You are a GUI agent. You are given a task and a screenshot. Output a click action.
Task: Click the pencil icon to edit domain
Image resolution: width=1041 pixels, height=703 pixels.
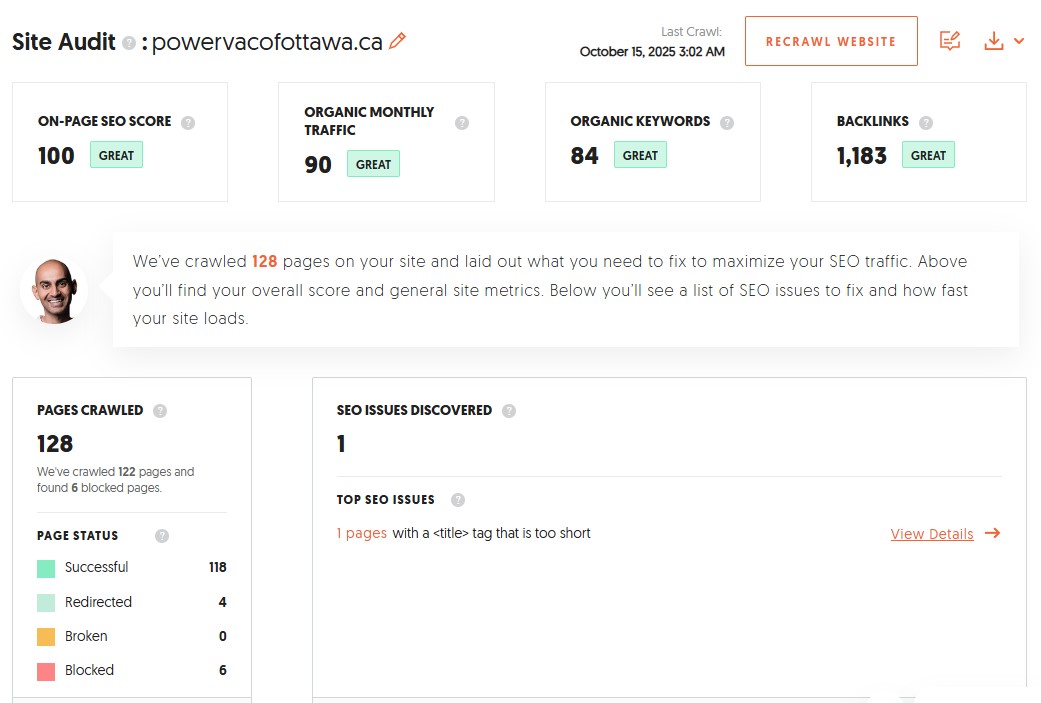[x=398, y=41]
